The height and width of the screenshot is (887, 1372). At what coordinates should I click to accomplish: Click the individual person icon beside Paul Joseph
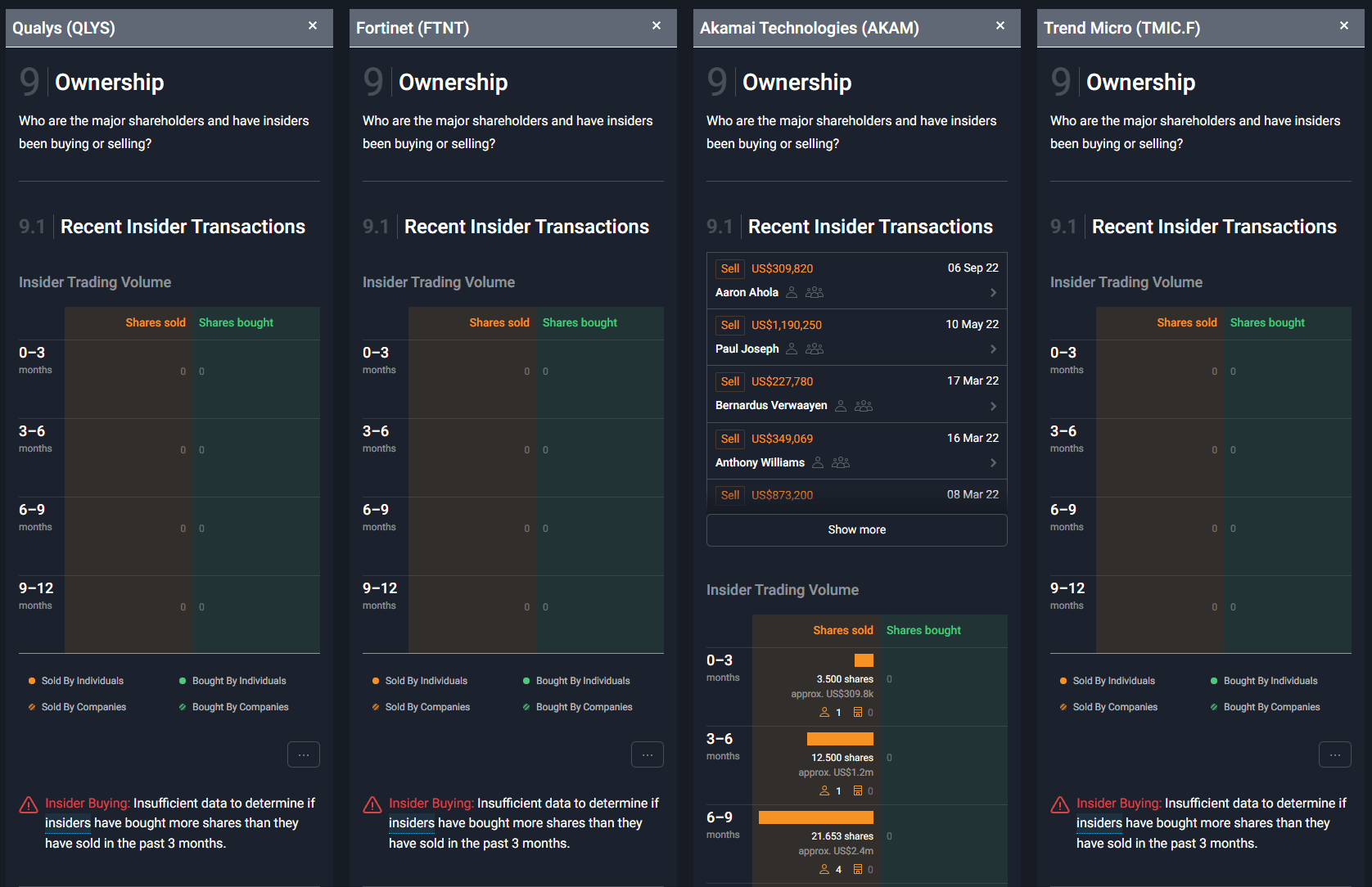click(792, 349)
